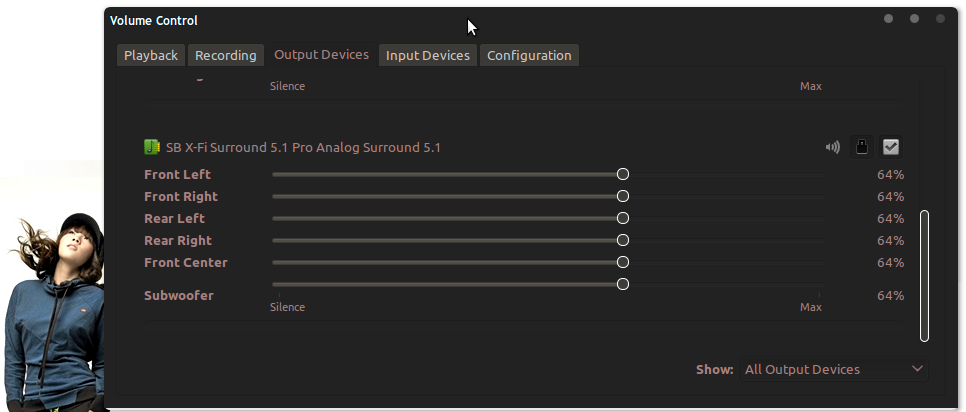Toggle the lock channels together button
Viewport: 966px width, 412px height.
pos(862,147)
